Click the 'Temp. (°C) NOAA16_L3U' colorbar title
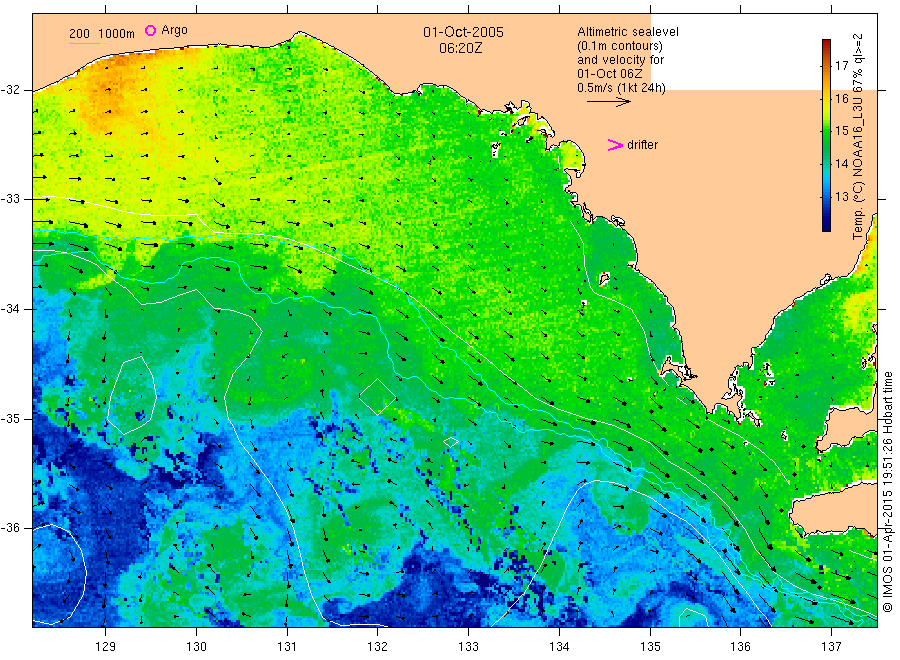The width and height of the screenshot is (900, 660). point(858,137)
